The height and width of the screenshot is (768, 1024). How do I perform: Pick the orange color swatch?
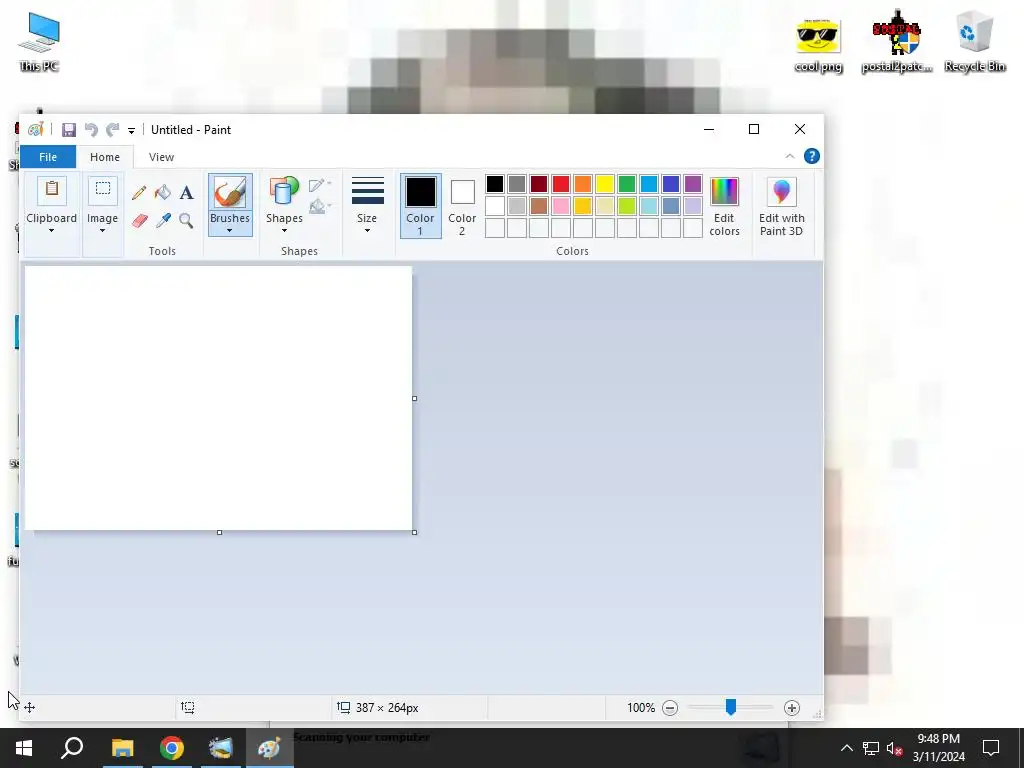[583, 184]
